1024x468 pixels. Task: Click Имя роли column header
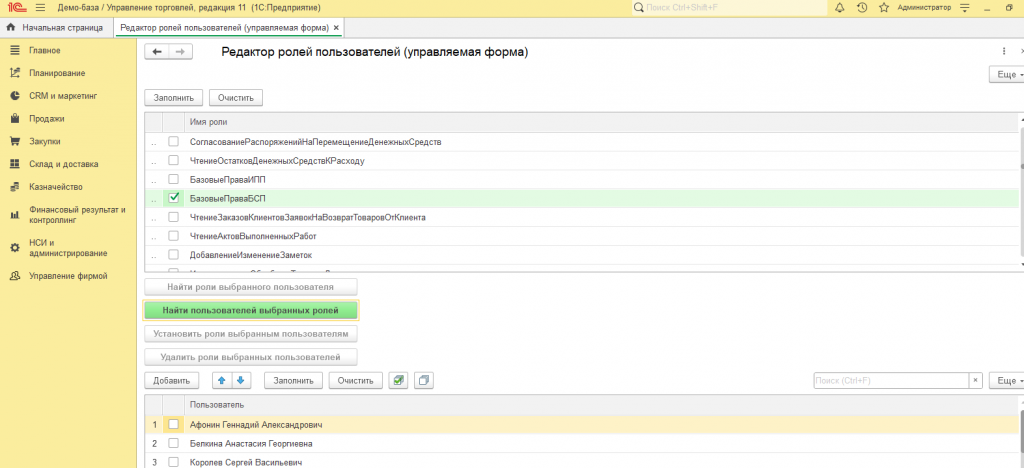pyautogui.click(x=601, y=123)
